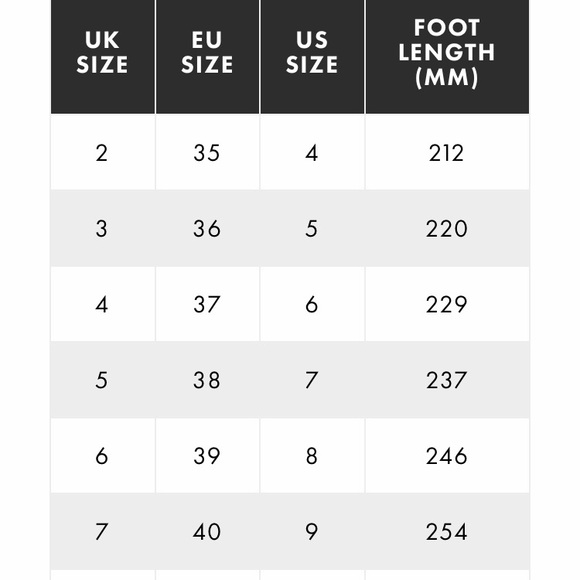Select foot length 246 cell

[447, 456]
